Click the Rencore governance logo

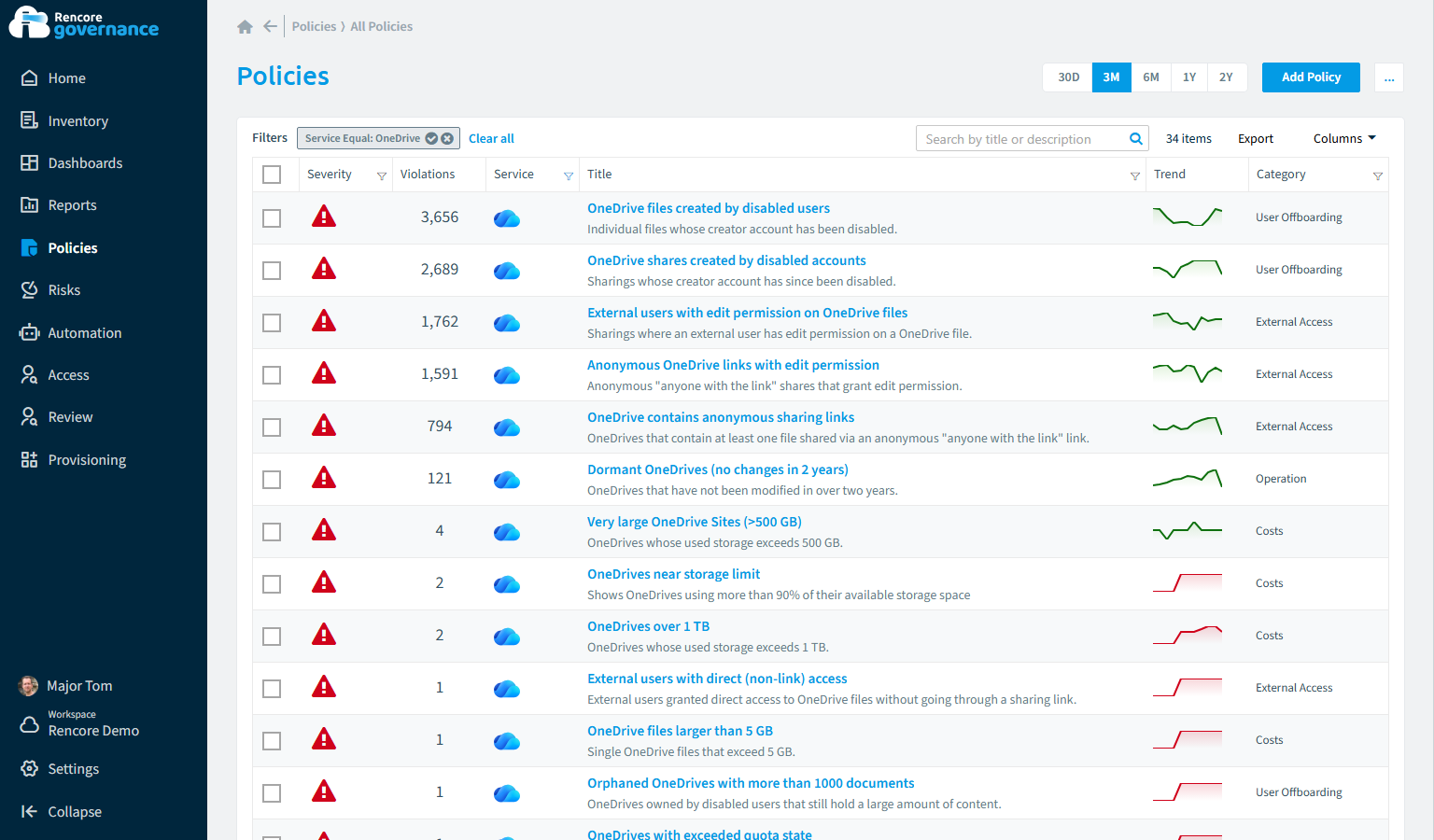[x=84, y=23]
